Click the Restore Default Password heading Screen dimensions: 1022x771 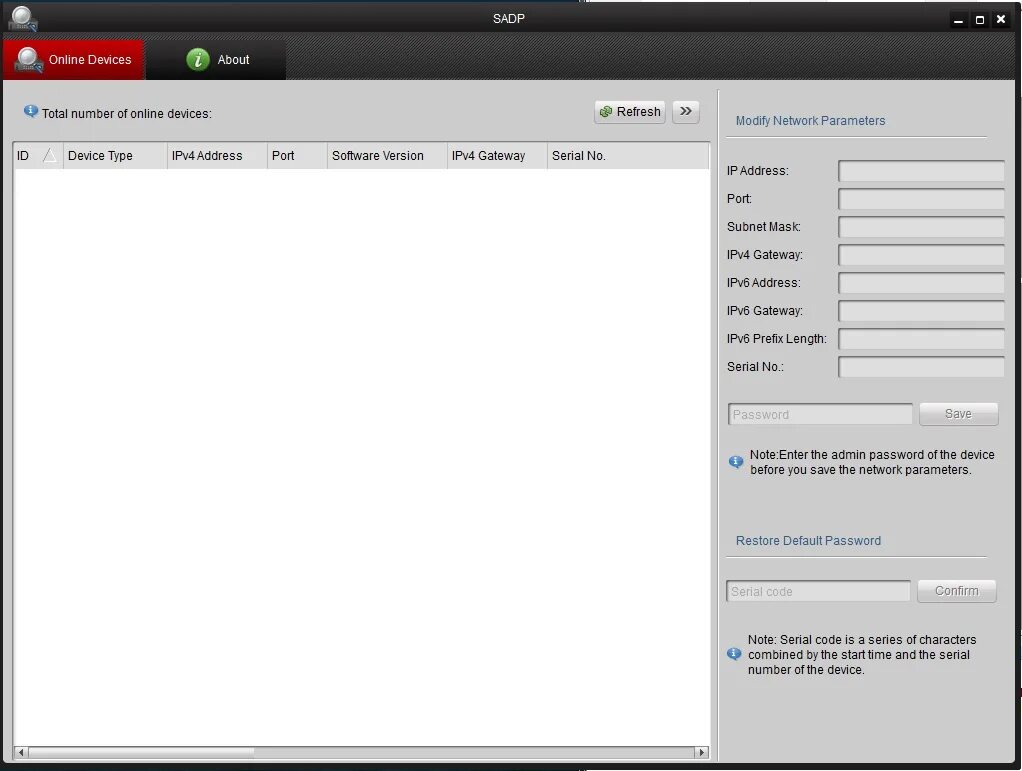tap(808, 541)
